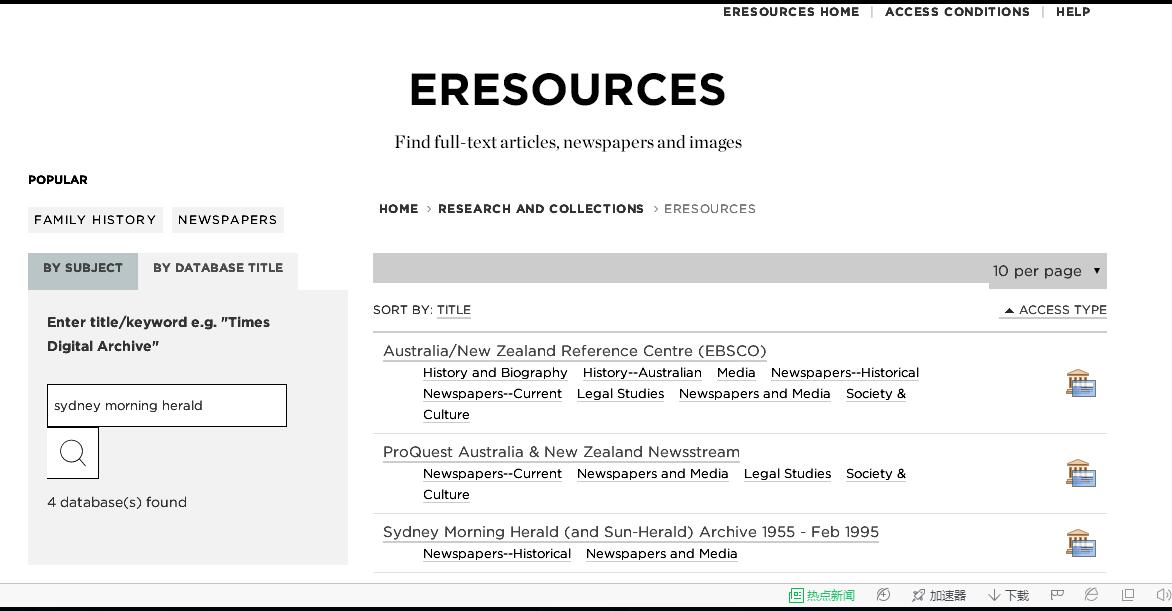
Task: Click the Newspapers popular button
Action: 227,220
